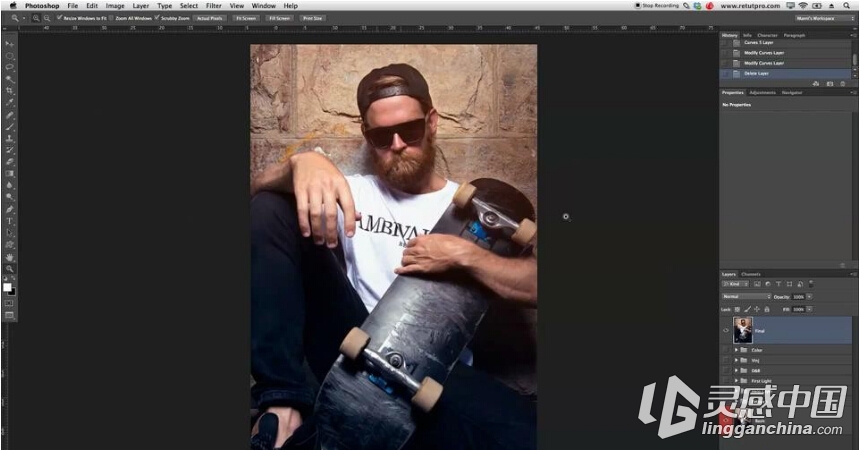Select the Brush tool
Viewport: 859px width, 450px height.
9,127
